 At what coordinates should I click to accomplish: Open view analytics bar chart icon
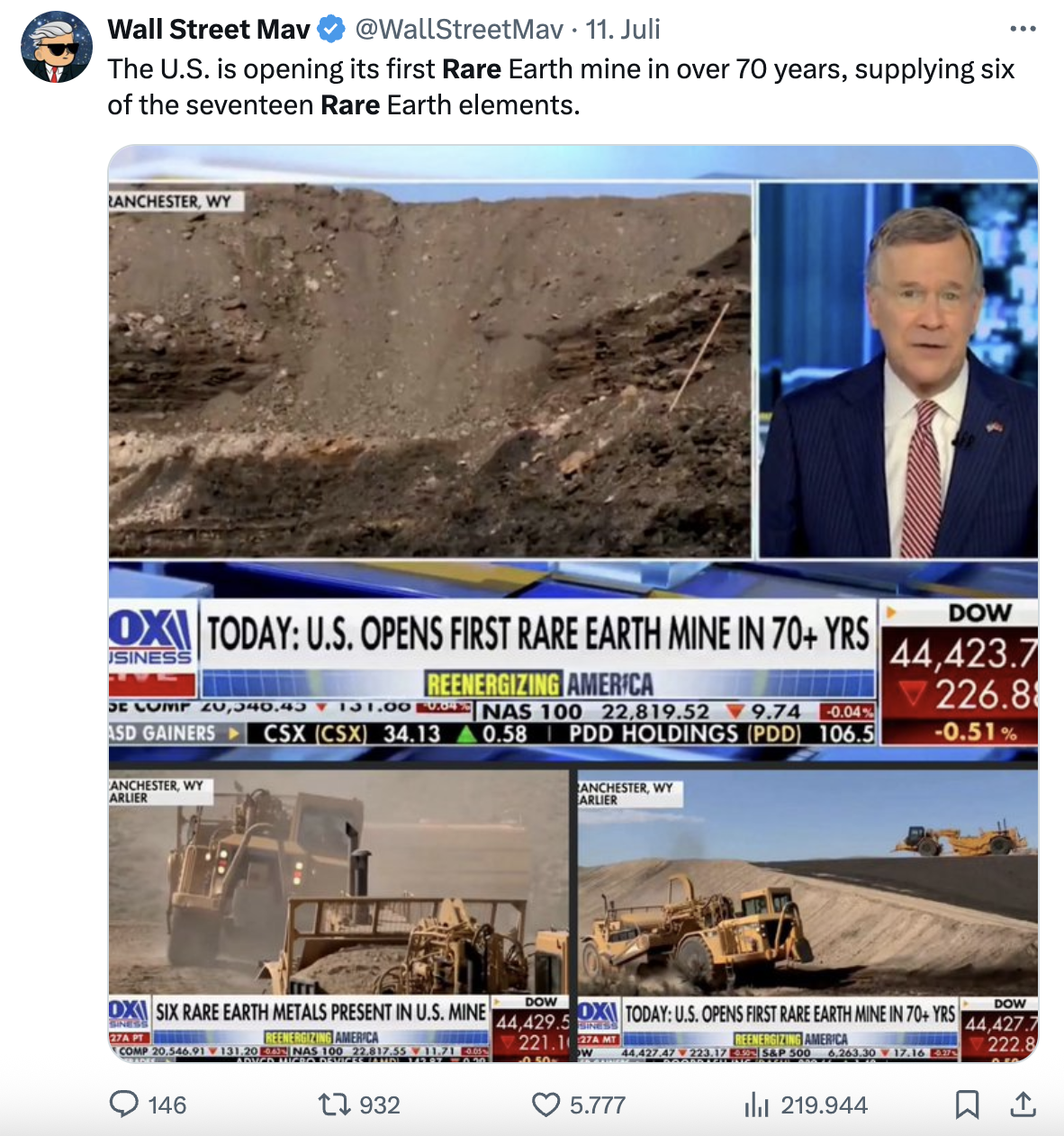(757, 1104)
